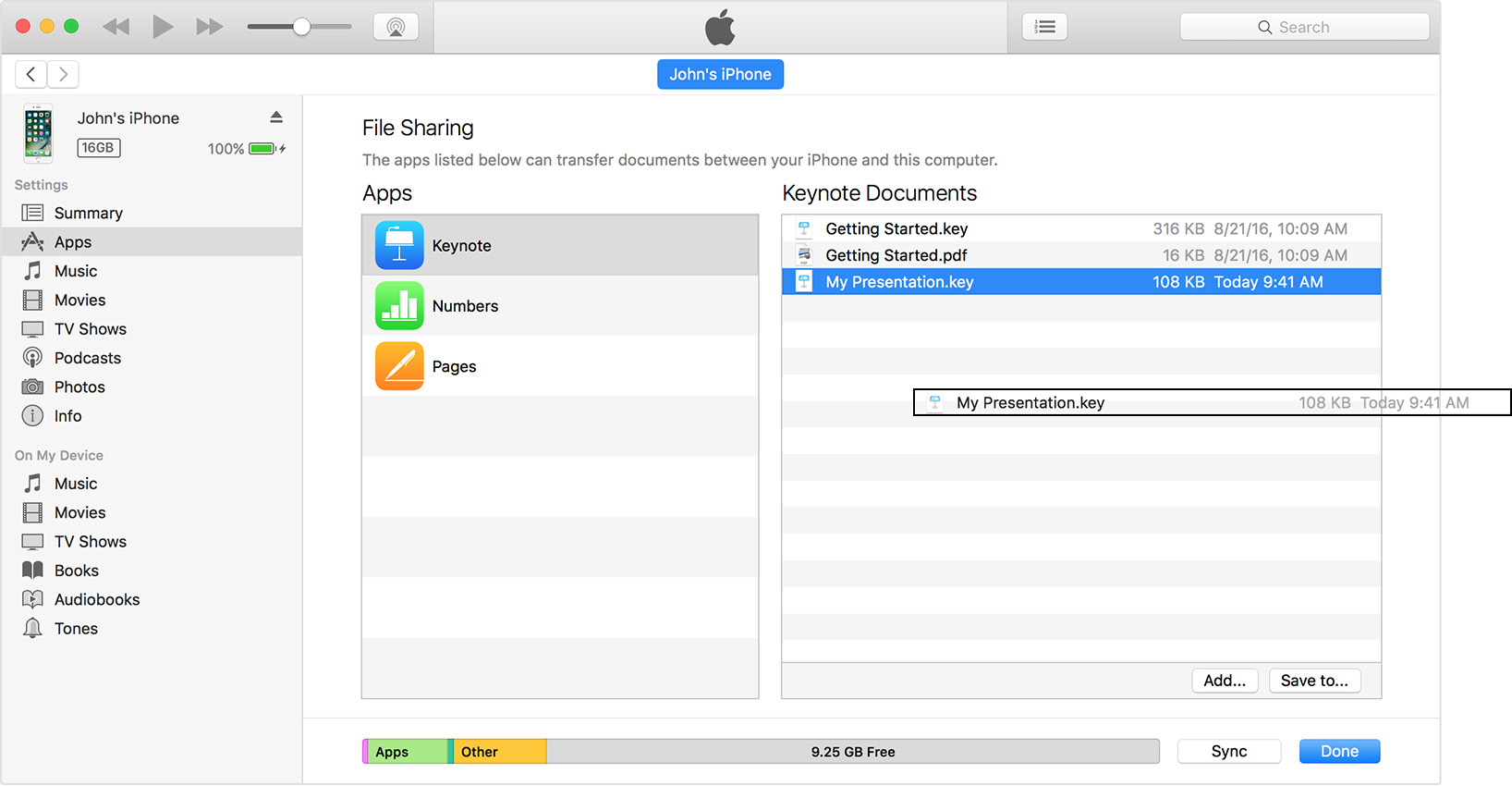Click the Other segment of storage bar

(500, 752)
